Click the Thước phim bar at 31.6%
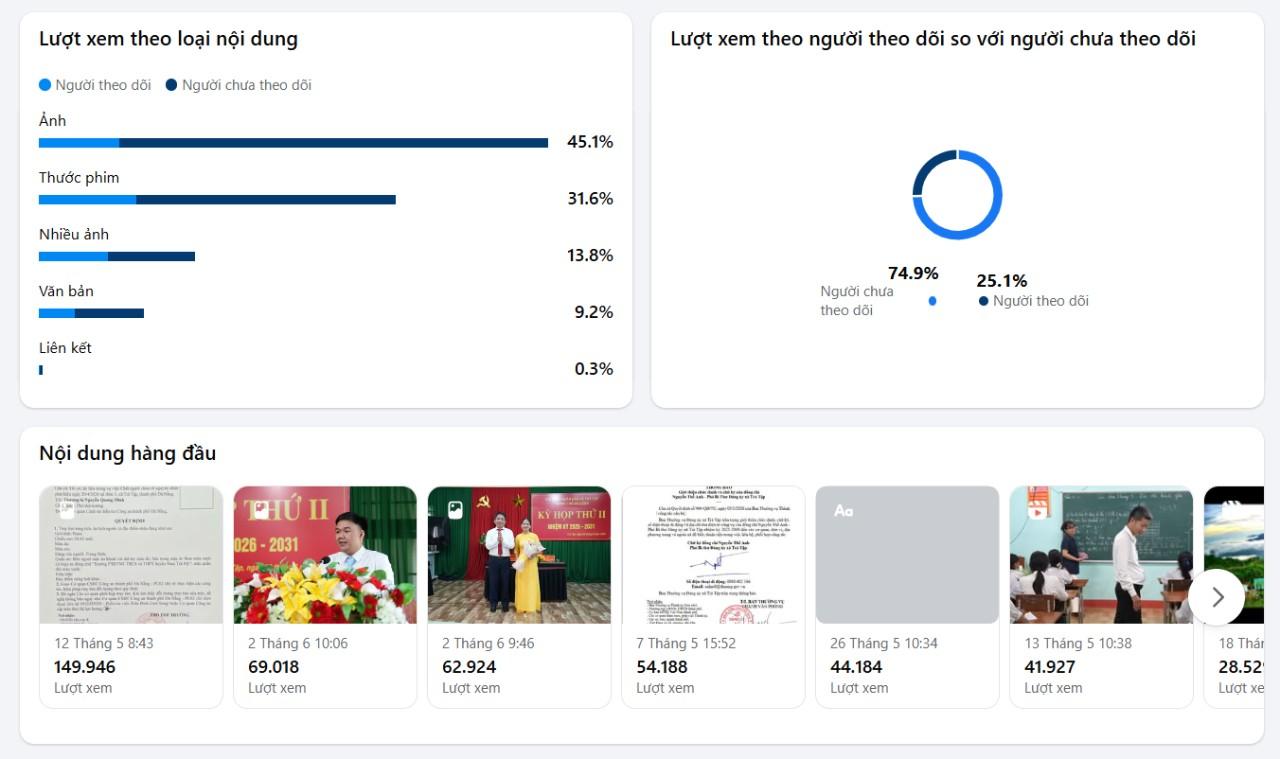Viewport: 1280px width, 759px height. tap(217, 200)
